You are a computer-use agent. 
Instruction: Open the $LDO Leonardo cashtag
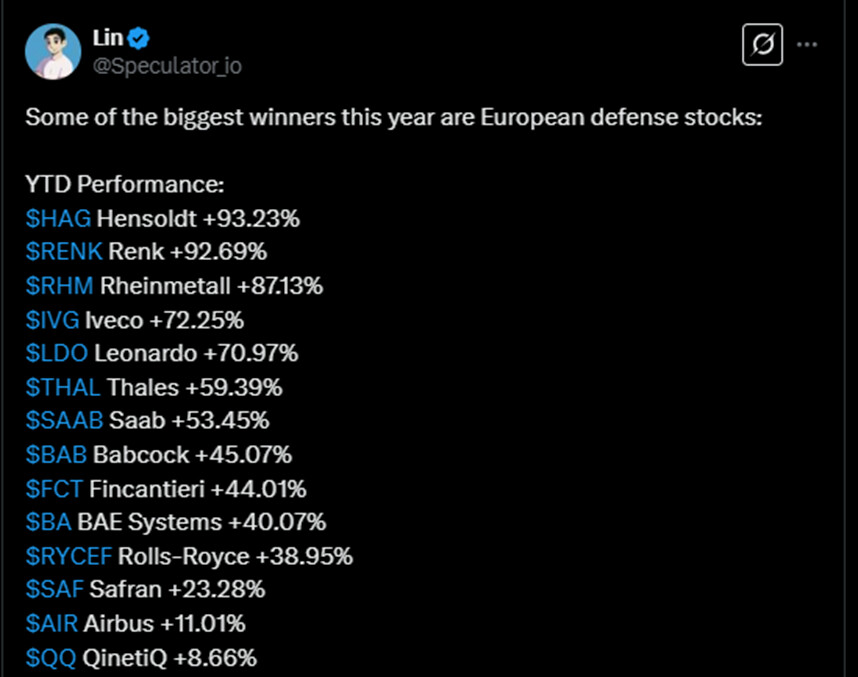coord(57,353)
